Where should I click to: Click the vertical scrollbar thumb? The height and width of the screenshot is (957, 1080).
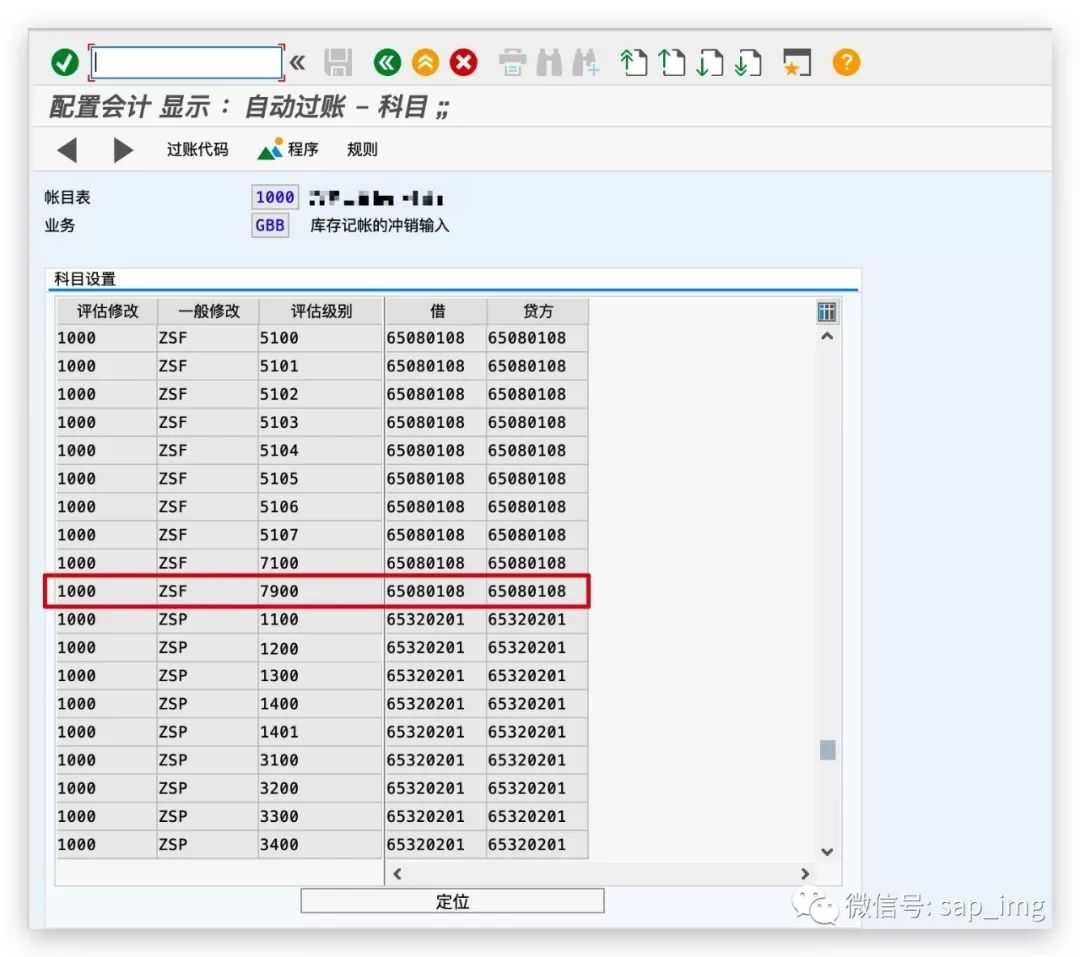(x=827, y=750)
